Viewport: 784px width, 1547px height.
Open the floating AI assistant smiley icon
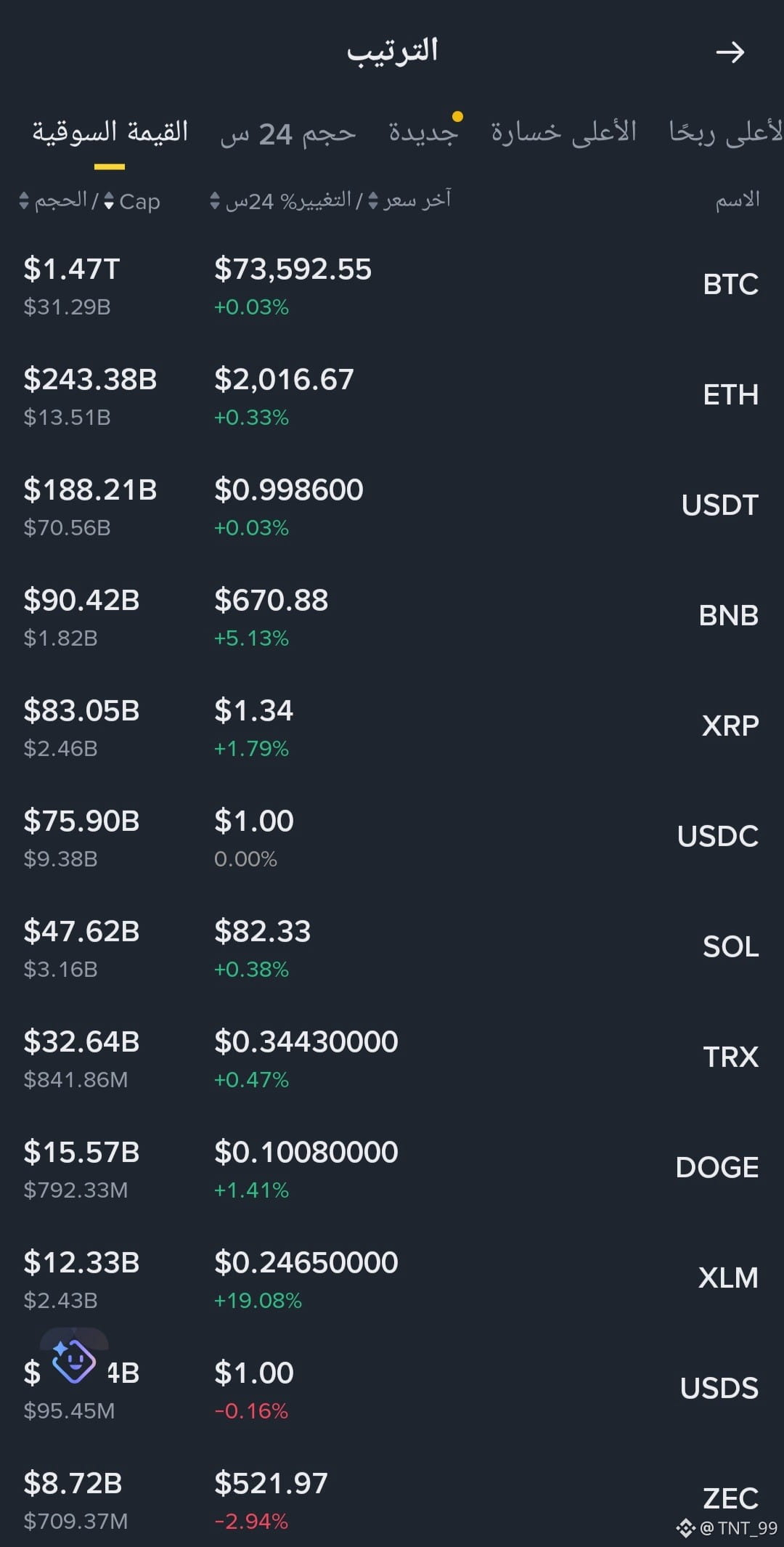(x=73, y=1360)
